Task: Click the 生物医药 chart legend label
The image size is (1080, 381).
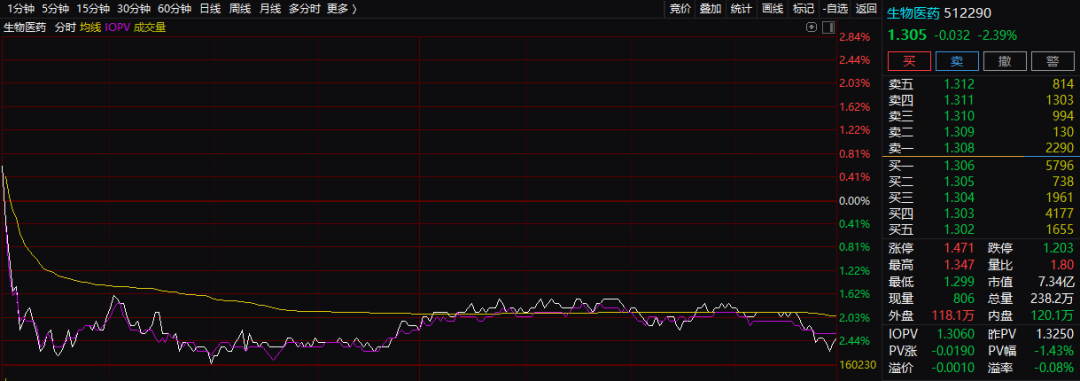Action: point(25,28)
